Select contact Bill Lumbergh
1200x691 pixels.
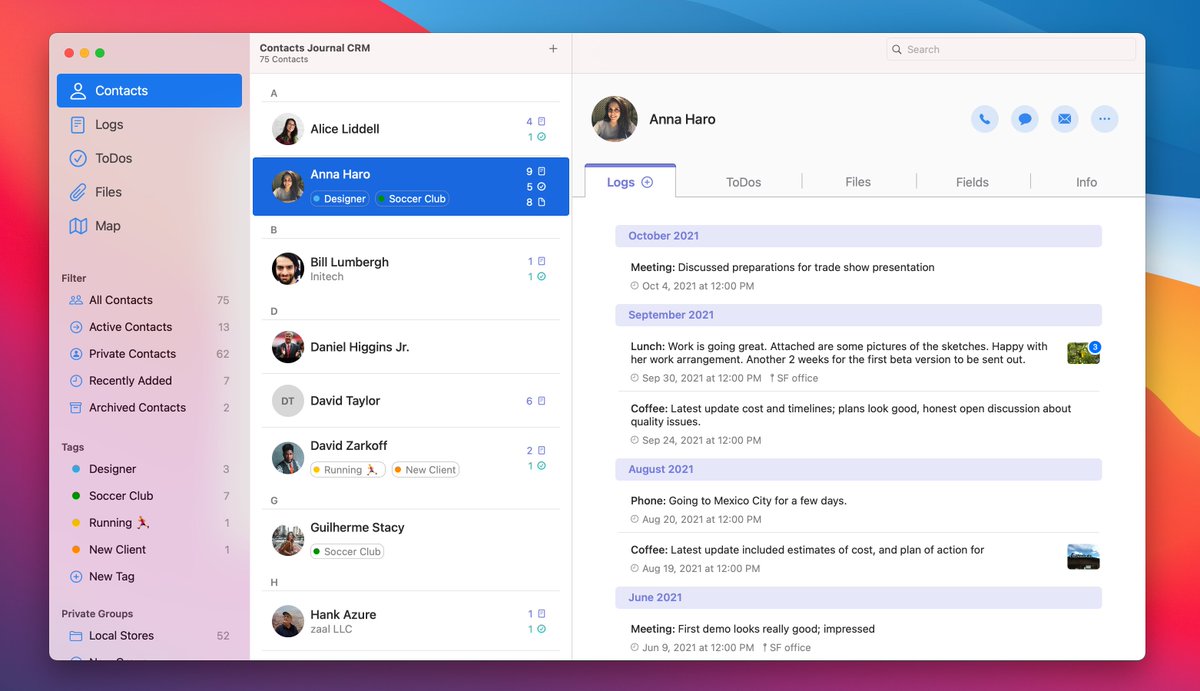click(411, 269)
